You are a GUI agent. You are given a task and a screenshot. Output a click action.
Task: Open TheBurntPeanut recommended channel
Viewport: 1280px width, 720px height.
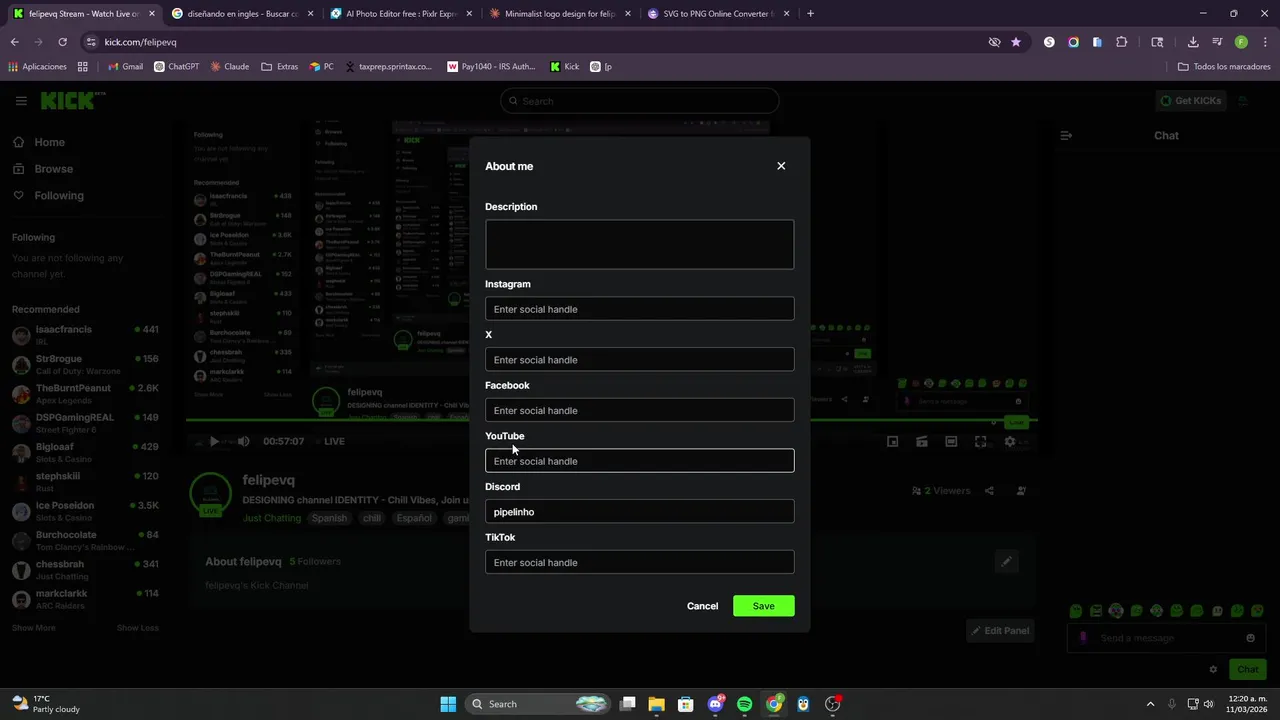85,393
